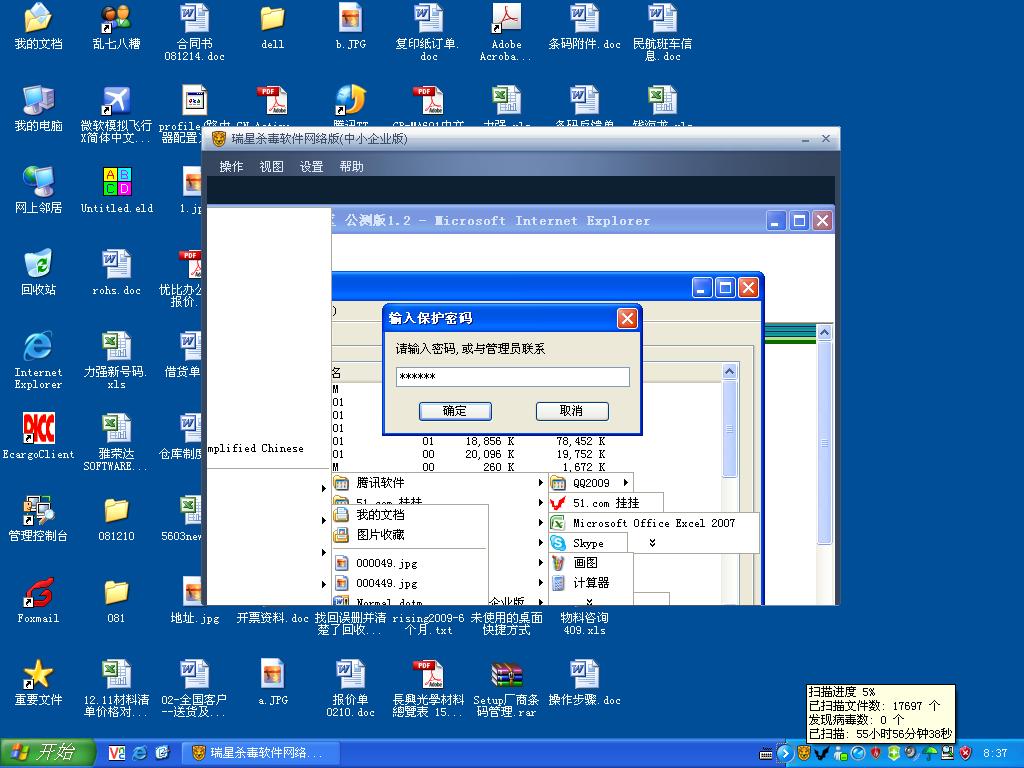Click the protection password input field

tap(512, 377)
